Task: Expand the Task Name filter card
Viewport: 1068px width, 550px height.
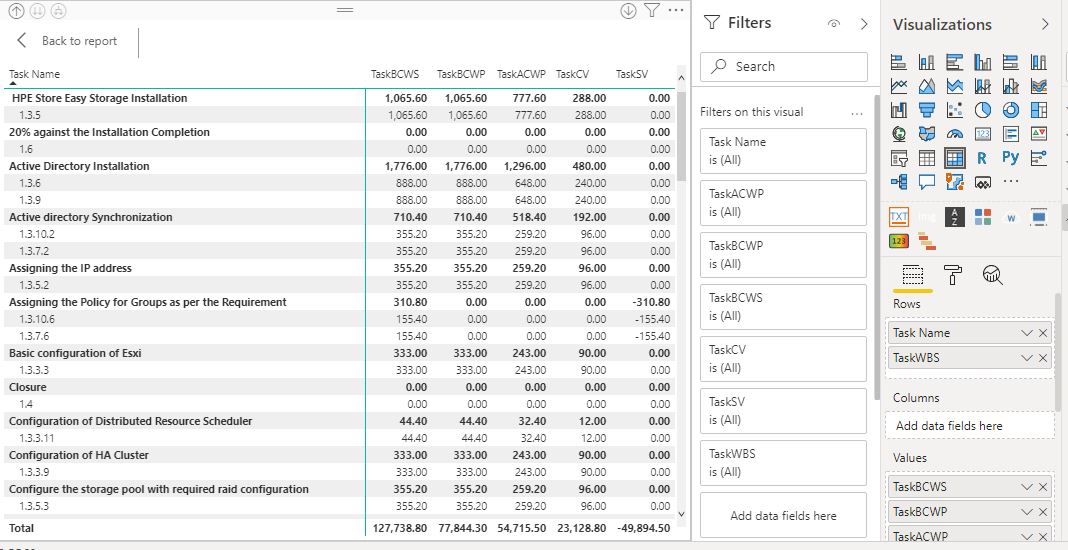Action: 783,151
